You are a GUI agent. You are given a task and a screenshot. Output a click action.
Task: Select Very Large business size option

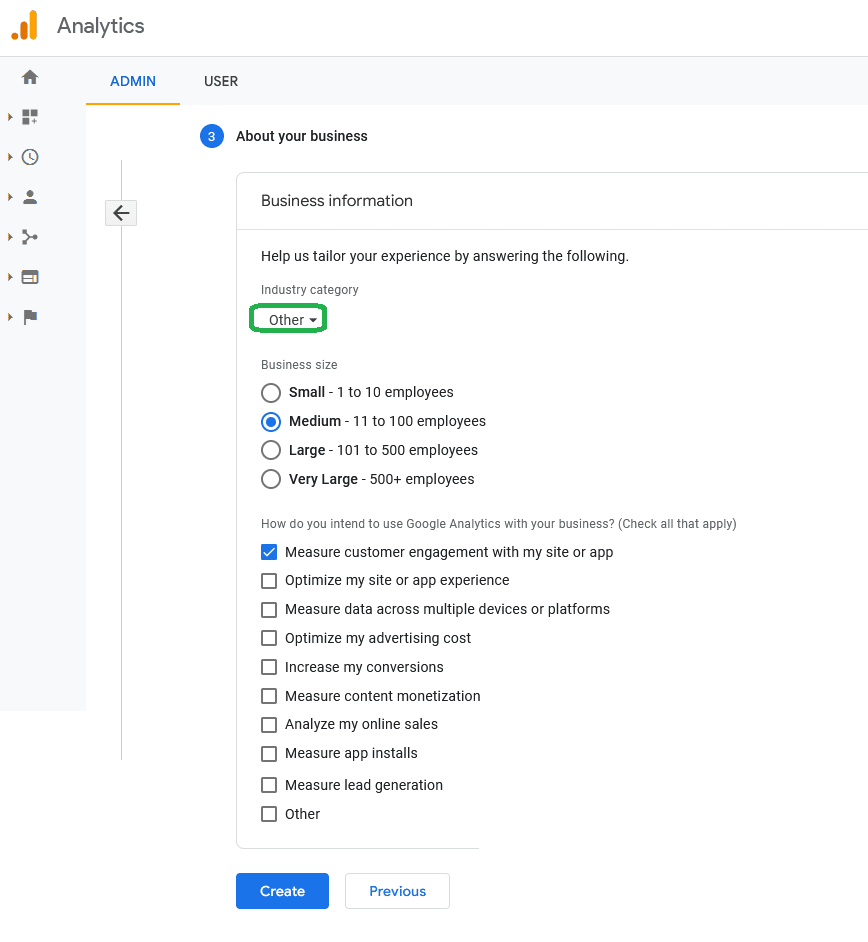271,479
